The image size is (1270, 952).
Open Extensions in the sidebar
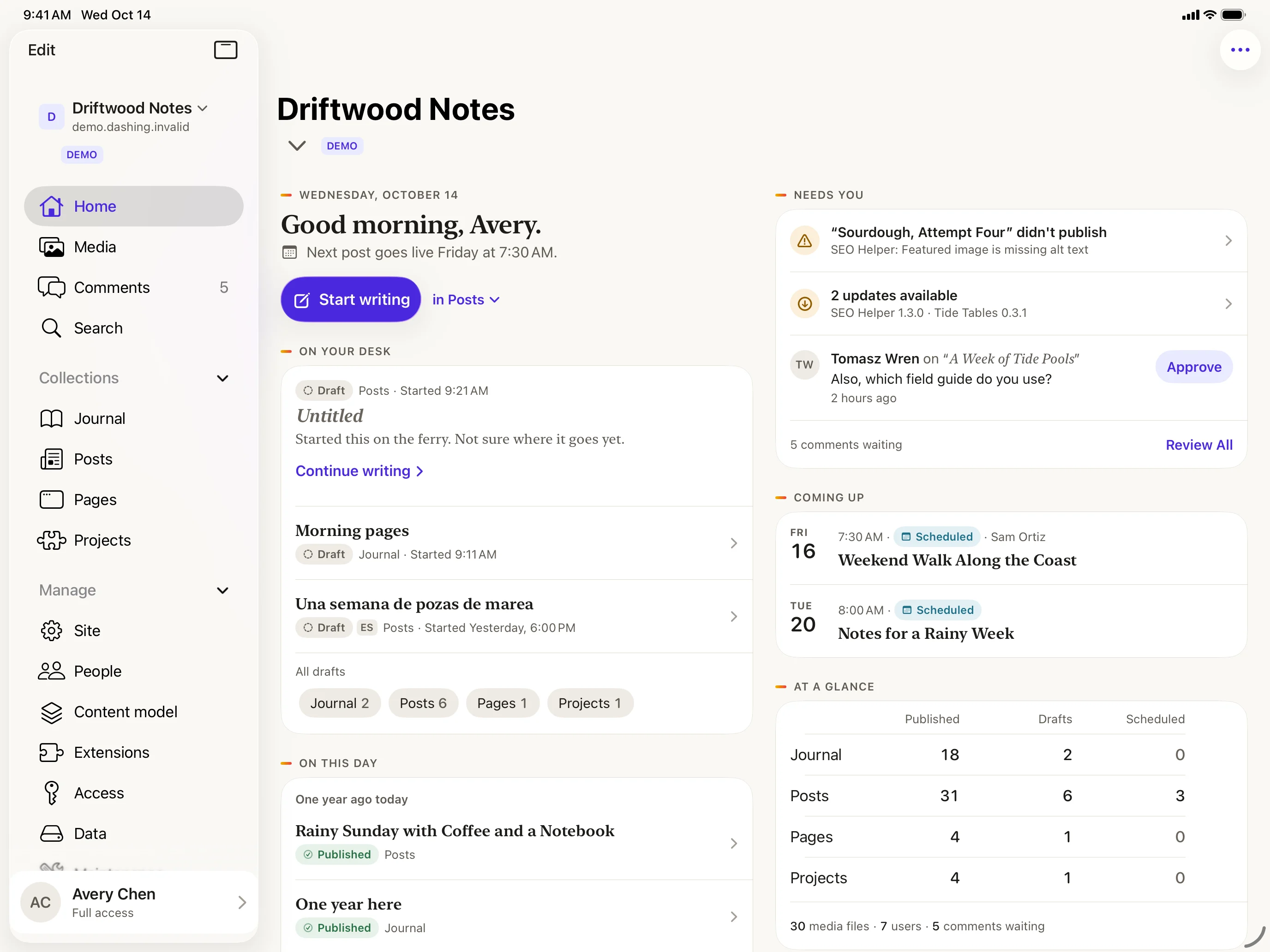click(134, 752)
